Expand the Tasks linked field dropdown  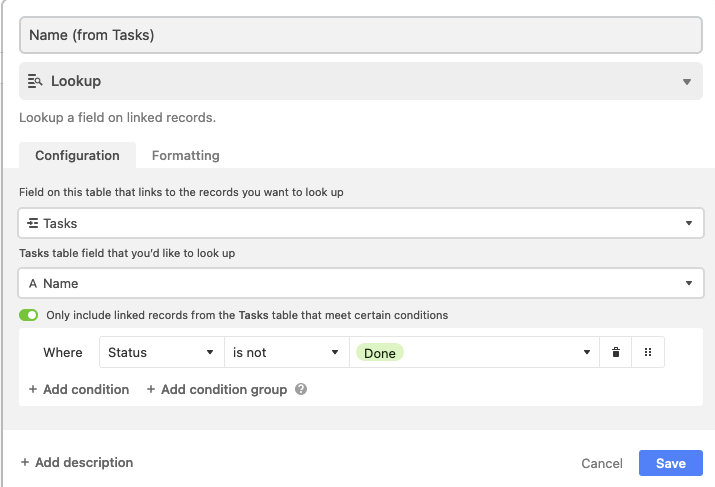tap(361, 223)
